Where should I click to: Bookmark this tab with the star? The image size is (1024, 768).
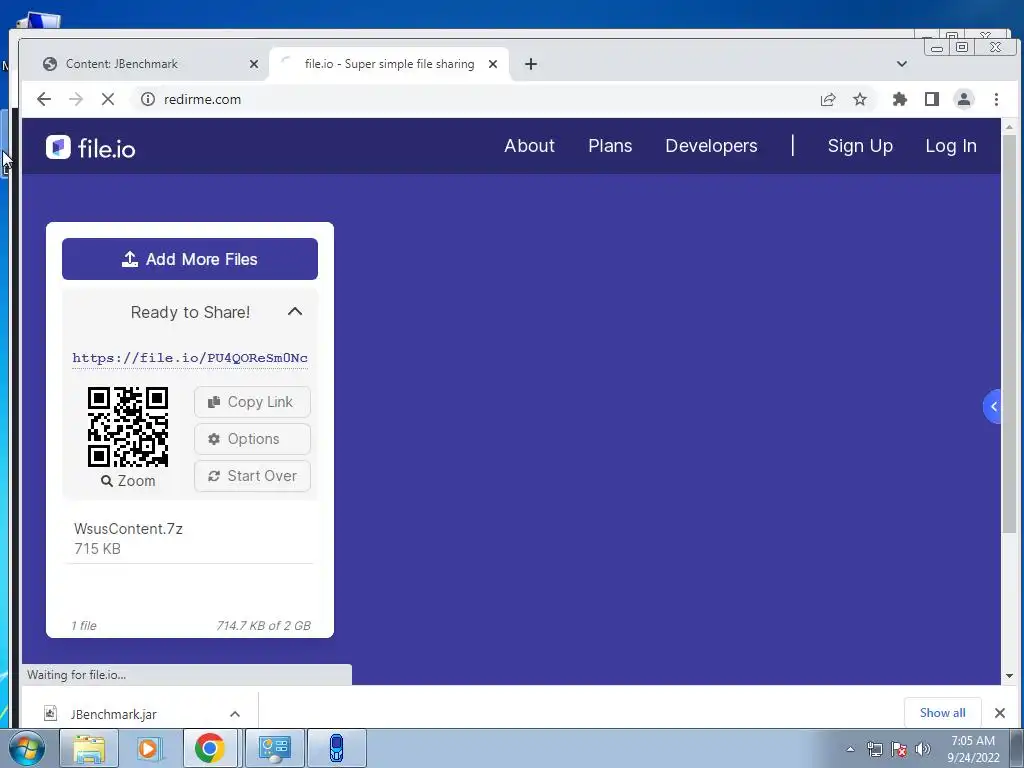pos(860,99)
